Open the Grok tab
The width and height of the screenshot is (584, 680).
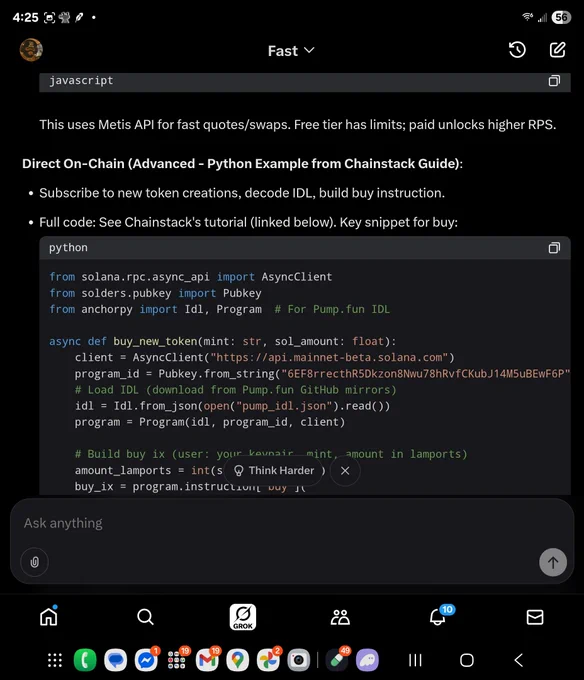[243, 617]
